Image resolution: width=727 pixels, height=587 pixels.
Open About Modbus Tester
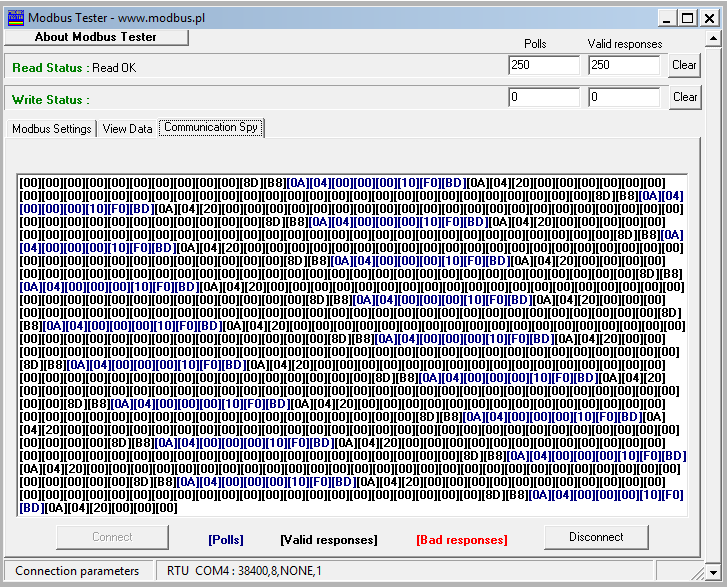[x=96, y=37]
